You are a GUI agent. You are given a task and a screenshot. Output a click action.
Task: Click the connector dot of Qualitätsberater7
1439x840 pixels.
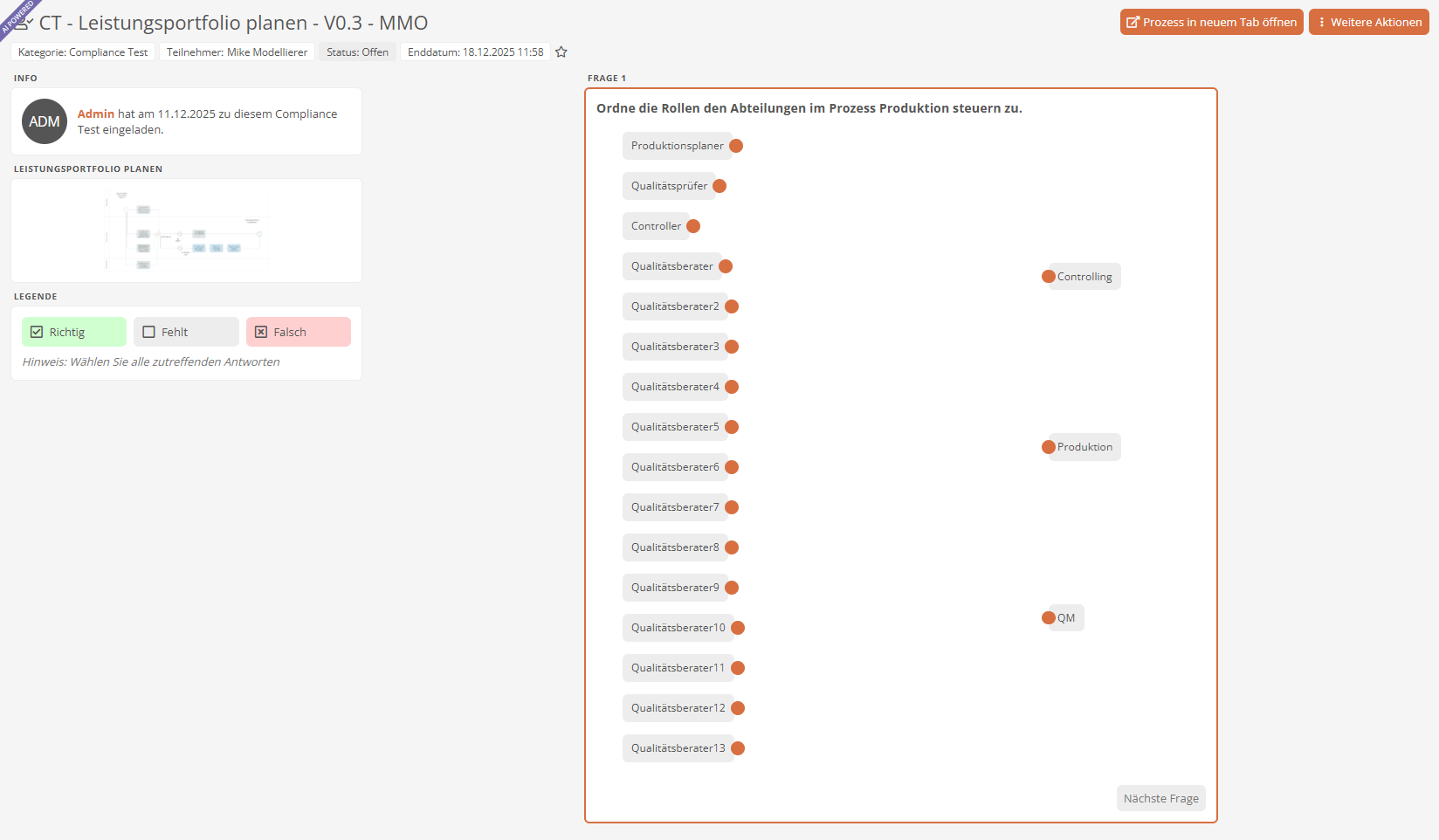point(732,507)
